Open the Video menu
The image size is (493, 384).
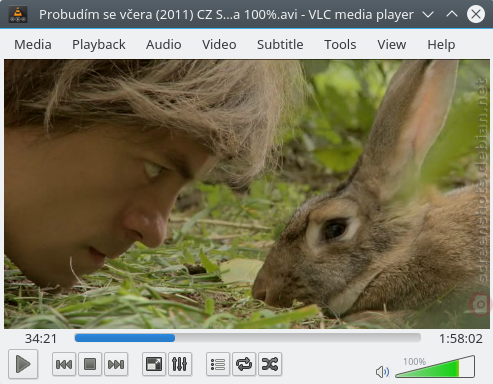(x=219, y=44)
